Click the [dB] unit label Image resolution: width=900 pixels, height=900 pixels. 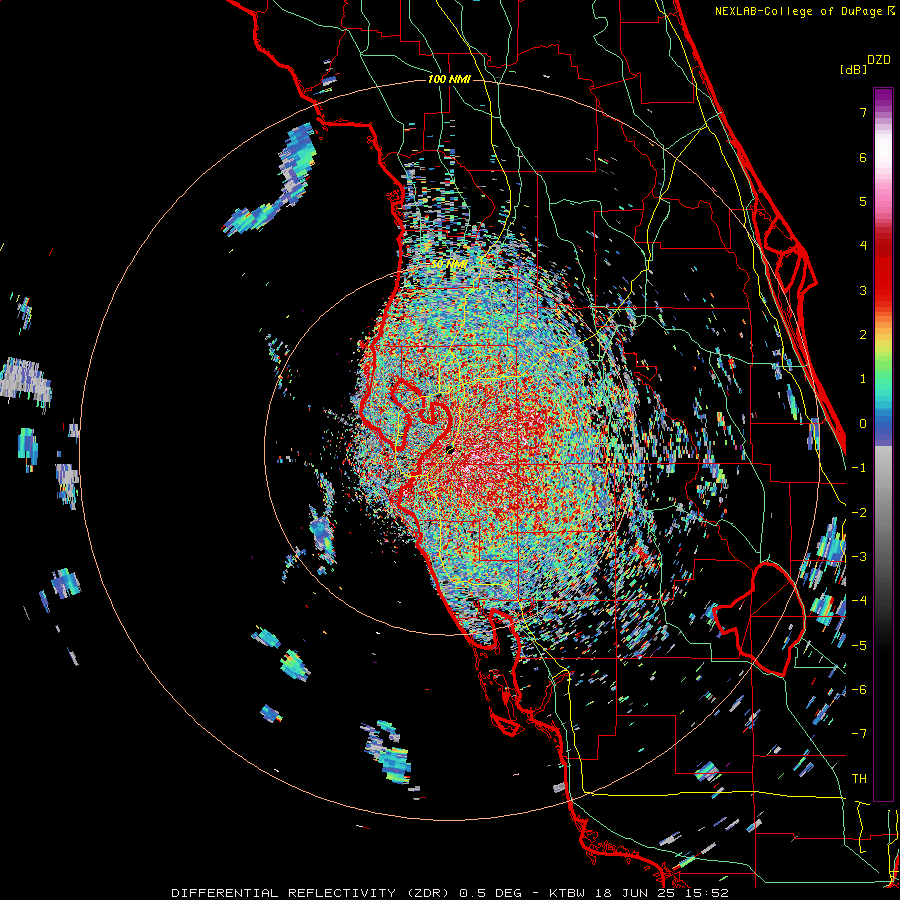(x=854, y=69)
